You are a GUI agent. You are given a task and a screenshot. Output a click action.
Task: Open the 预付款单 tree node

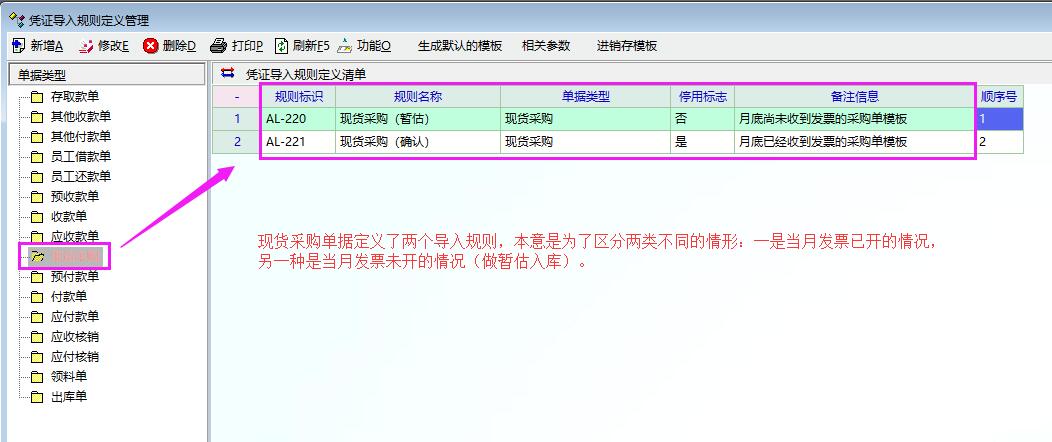point(74,277)
